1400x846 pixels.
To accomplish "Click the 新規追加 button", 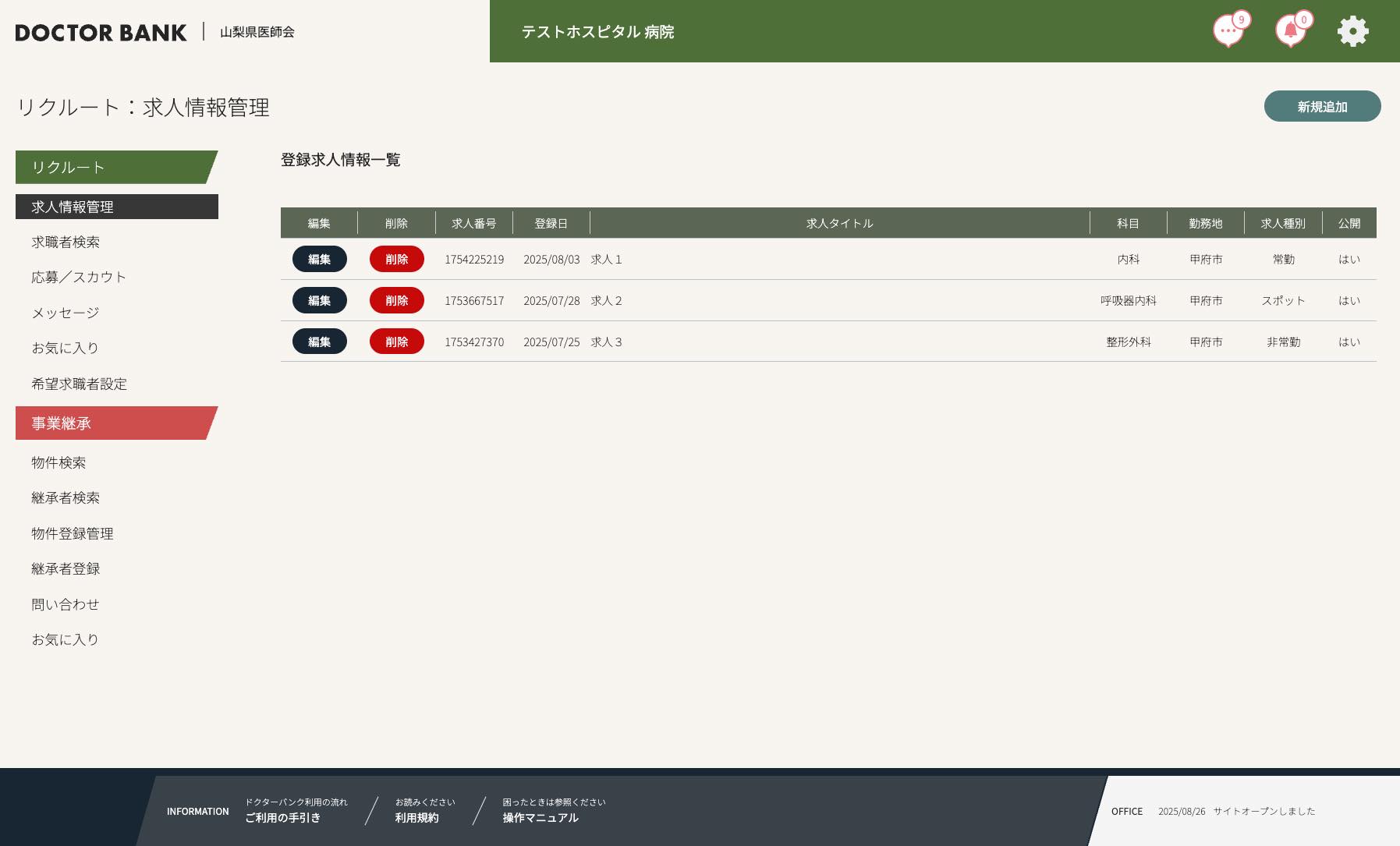I will pos(1322,106).
